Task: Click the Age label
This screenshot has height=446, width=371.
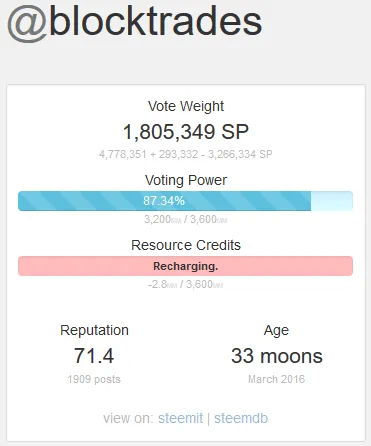Action: click(276, 331)
